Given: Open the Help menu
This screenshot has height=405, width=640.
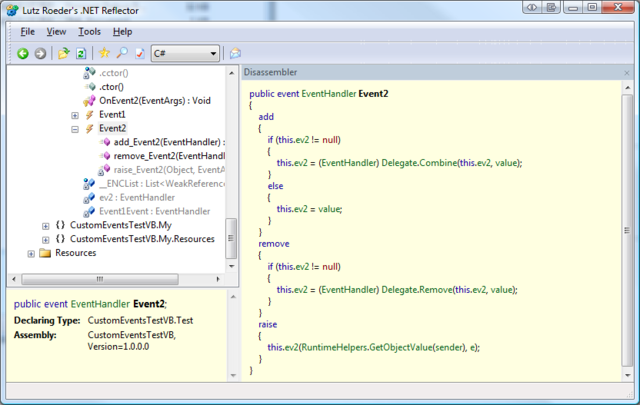Looking at the screenshot, I should tap(122, 32).
